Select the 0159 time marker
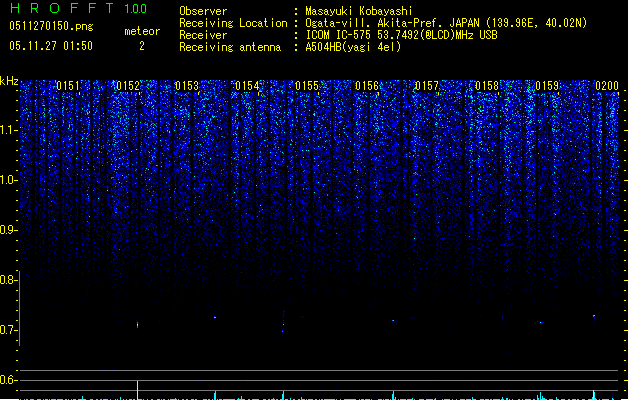Viewport: 629px width, 400px height. pos(547,86)
